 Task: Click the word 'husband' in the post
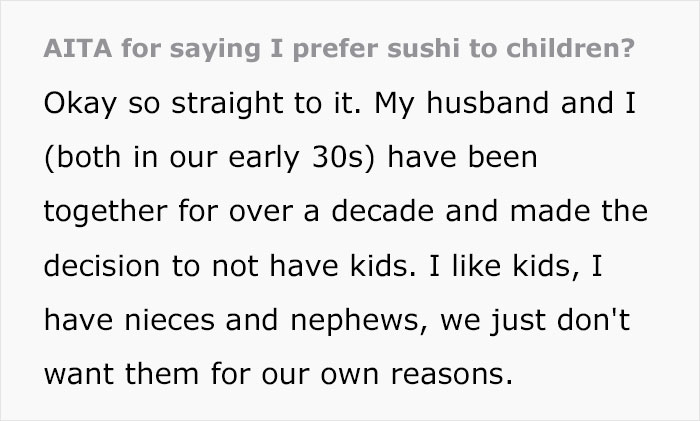pyautogui.click(x=488, y=103)
